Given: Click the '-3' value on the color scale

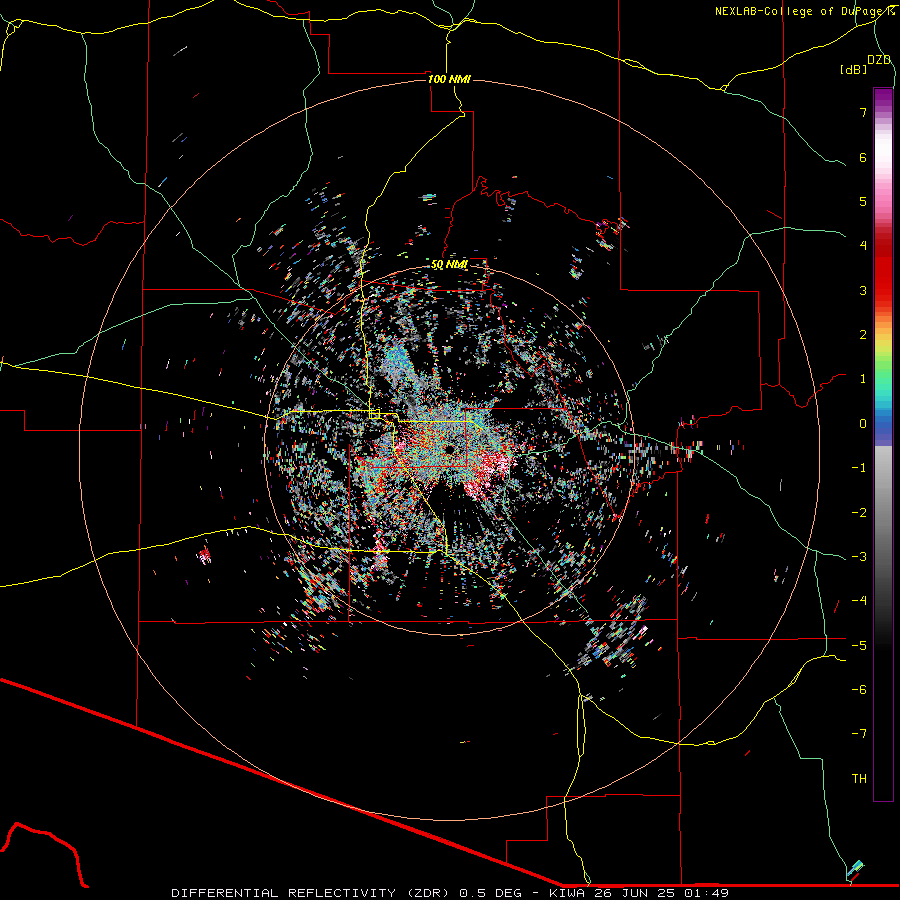Looking at the screenshot, I should 859,557.
